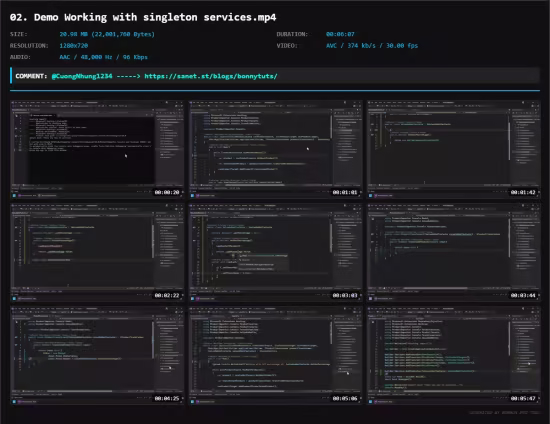Click the duration value "00:06:07"
The width and height of the screenshot is (550, 424).
pyautogui.click(x=340, y=34)
